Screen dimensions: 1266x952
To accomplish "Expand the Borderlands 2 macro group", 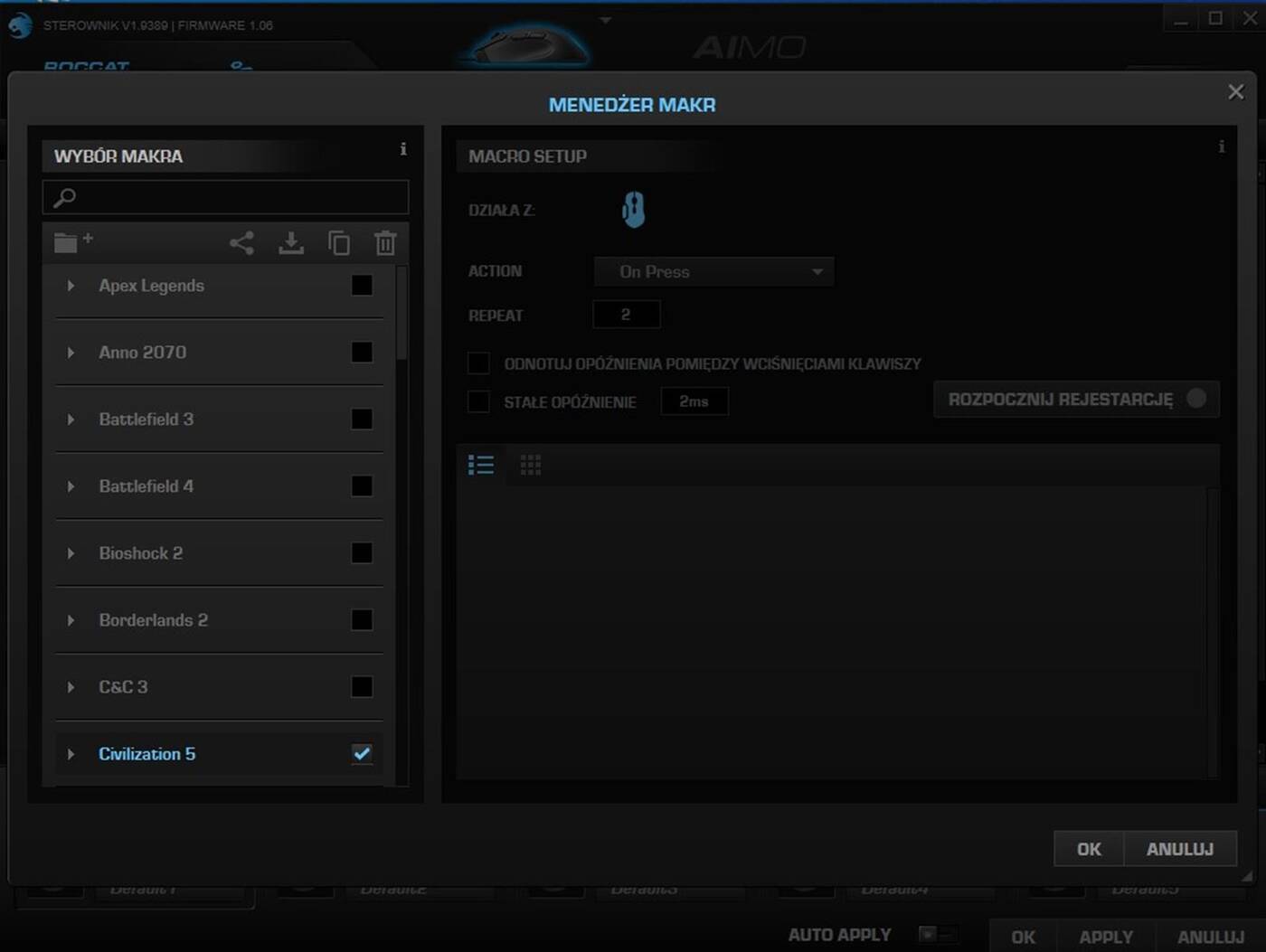I will (x=72, y=620).
